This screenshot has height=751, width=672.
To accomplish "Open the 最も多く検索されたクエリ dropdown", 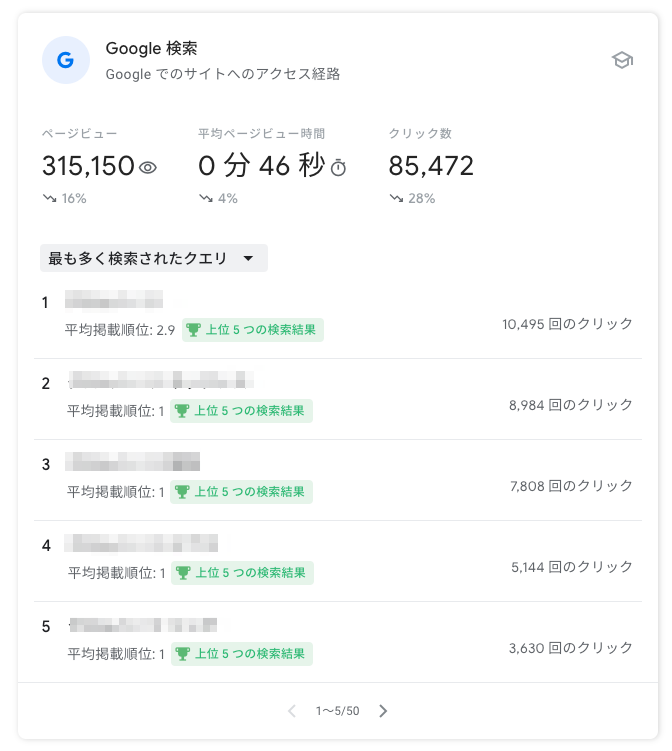I will pos(154,258).
